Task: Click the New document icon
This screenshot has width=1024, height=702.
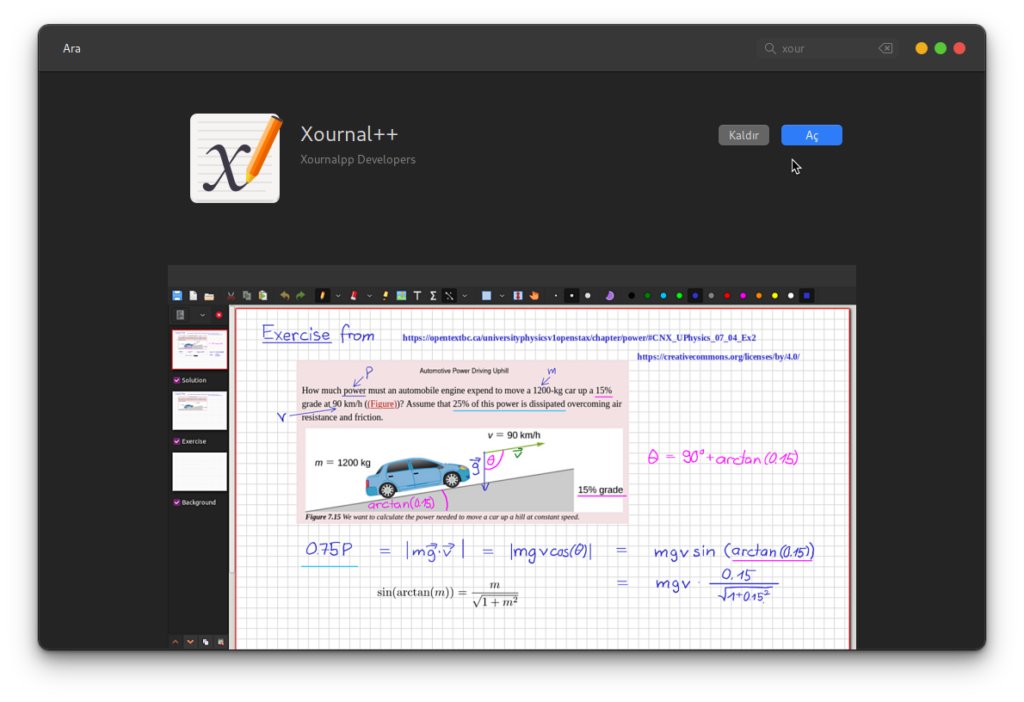Action: click(193, 296)
